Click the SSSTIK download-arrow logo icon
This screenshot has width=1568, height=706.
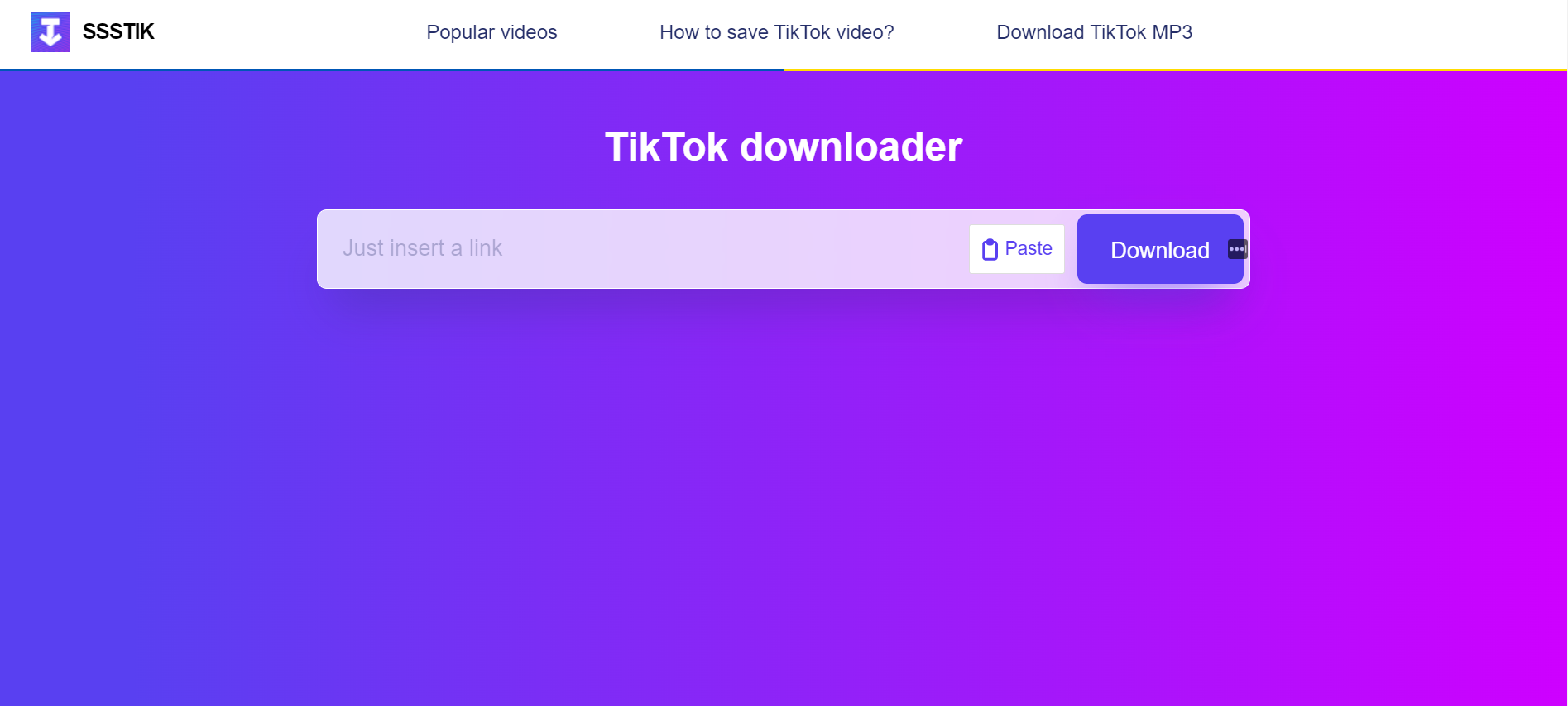[x=50, y=32]
